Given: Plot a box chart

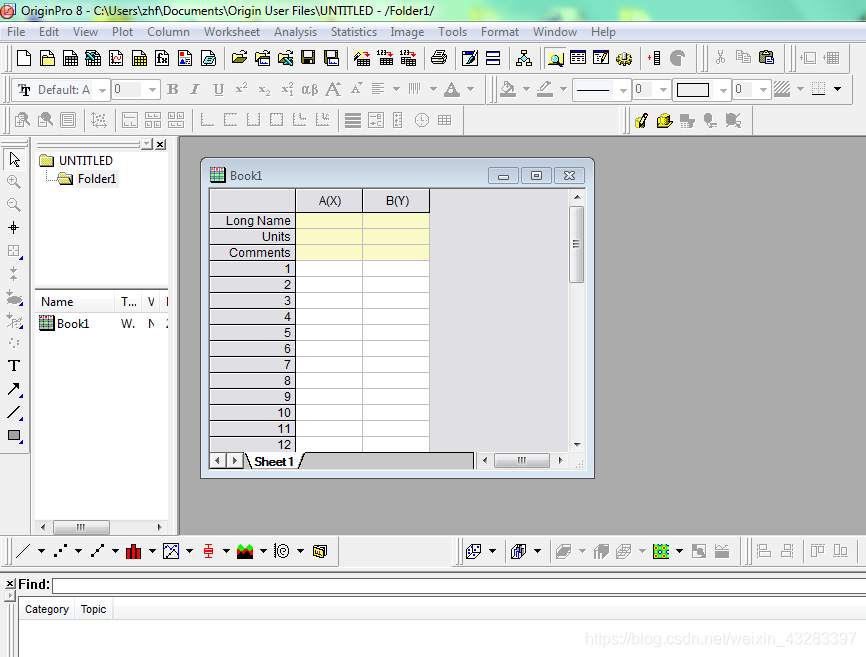Looking at the screenshot, I should 208,551.
